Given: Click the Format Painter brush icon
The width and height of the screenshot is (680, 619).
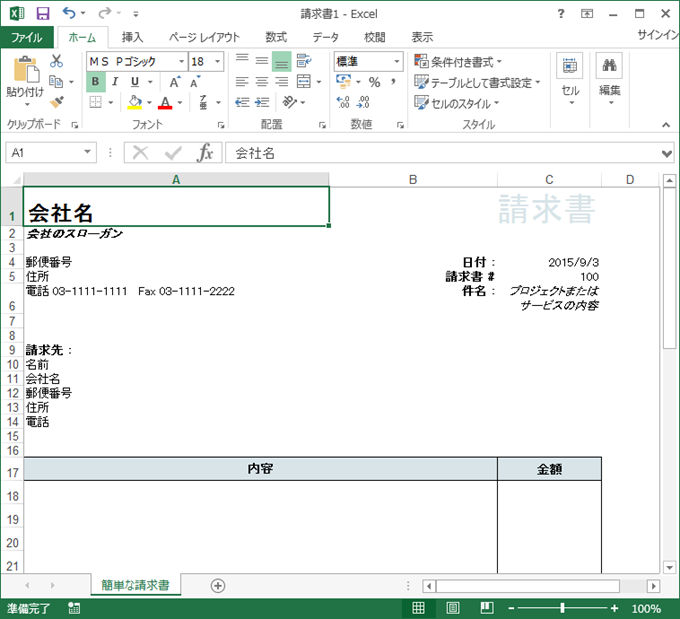Looking at the screenshot, I should [x=56, y=102].
